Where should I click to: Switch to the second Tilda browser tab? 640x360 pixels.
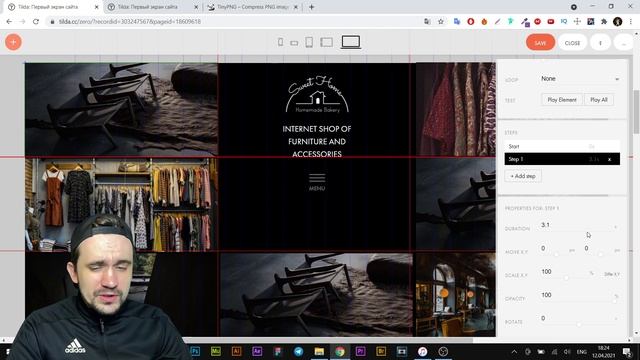[153, 7]
